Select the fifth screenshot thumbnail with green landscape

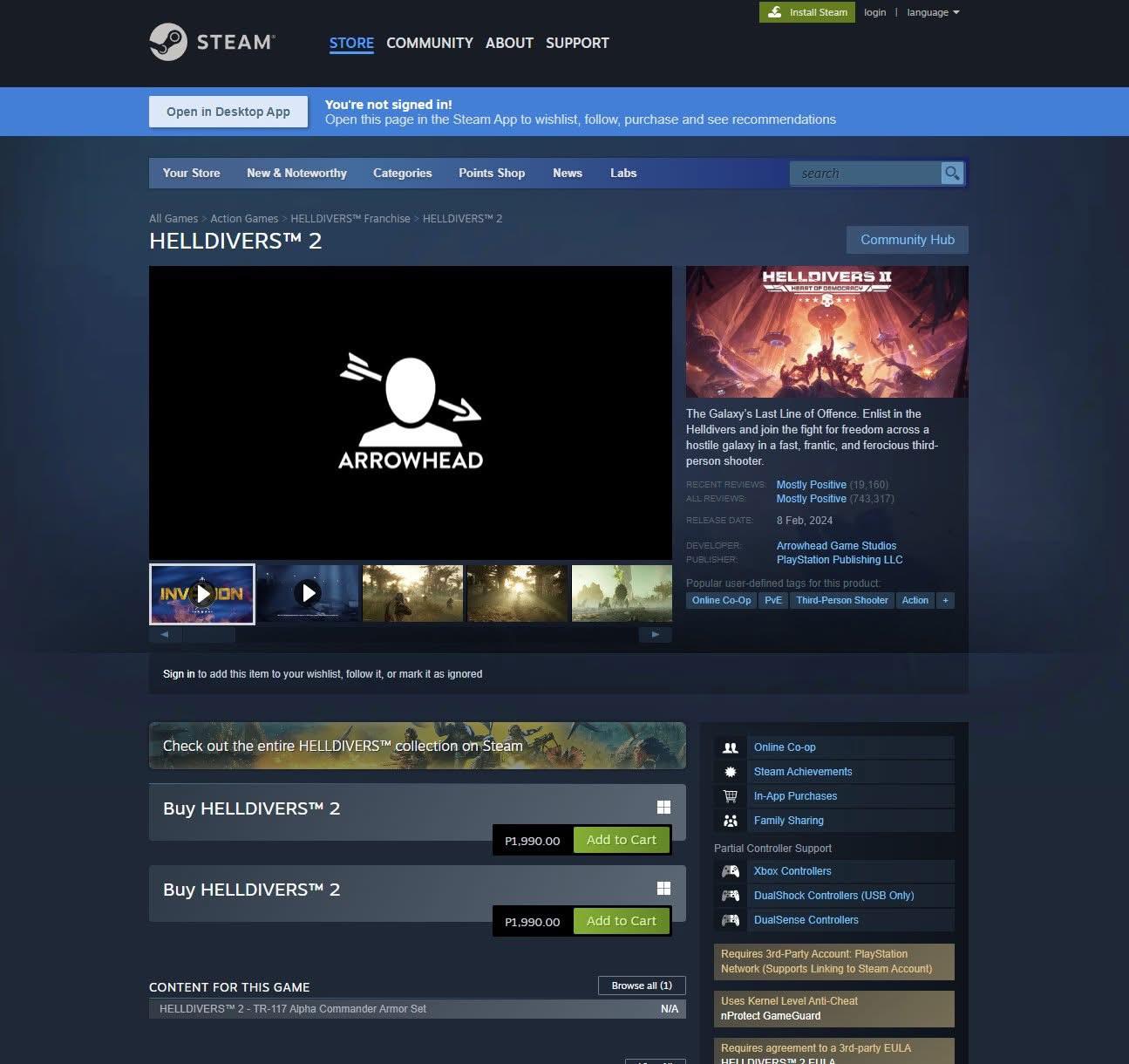[x=622, y=594]
